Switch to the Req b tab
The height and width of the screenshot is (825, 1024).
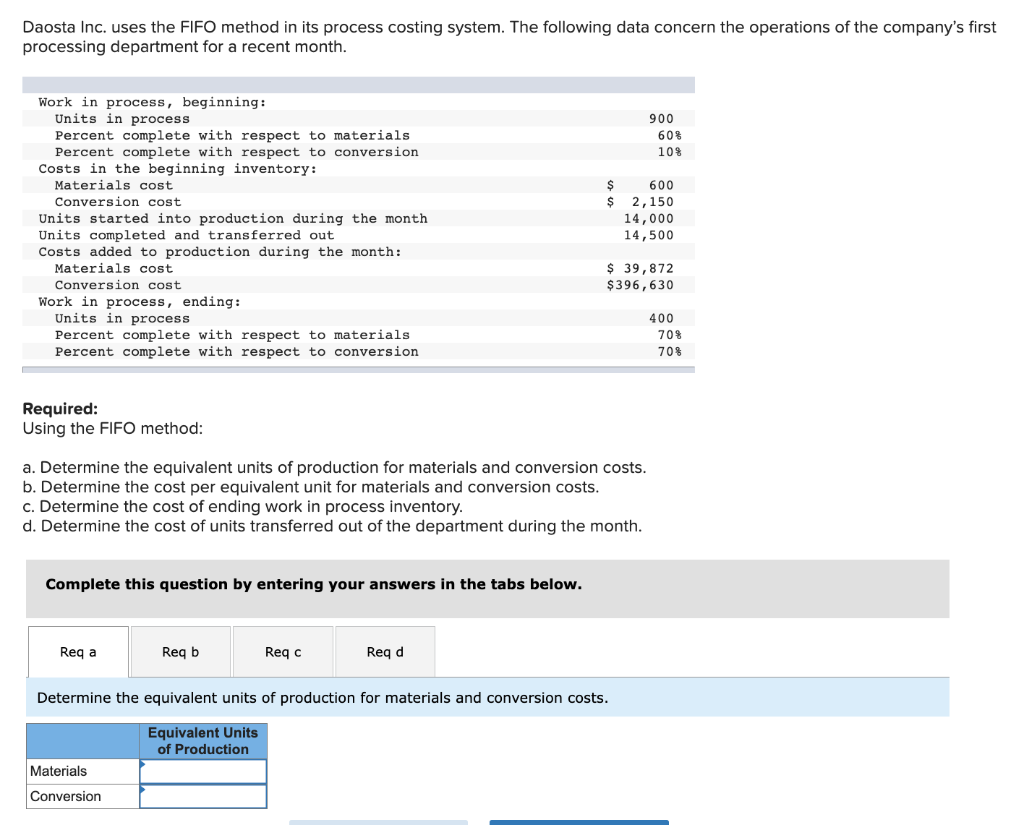181,652
